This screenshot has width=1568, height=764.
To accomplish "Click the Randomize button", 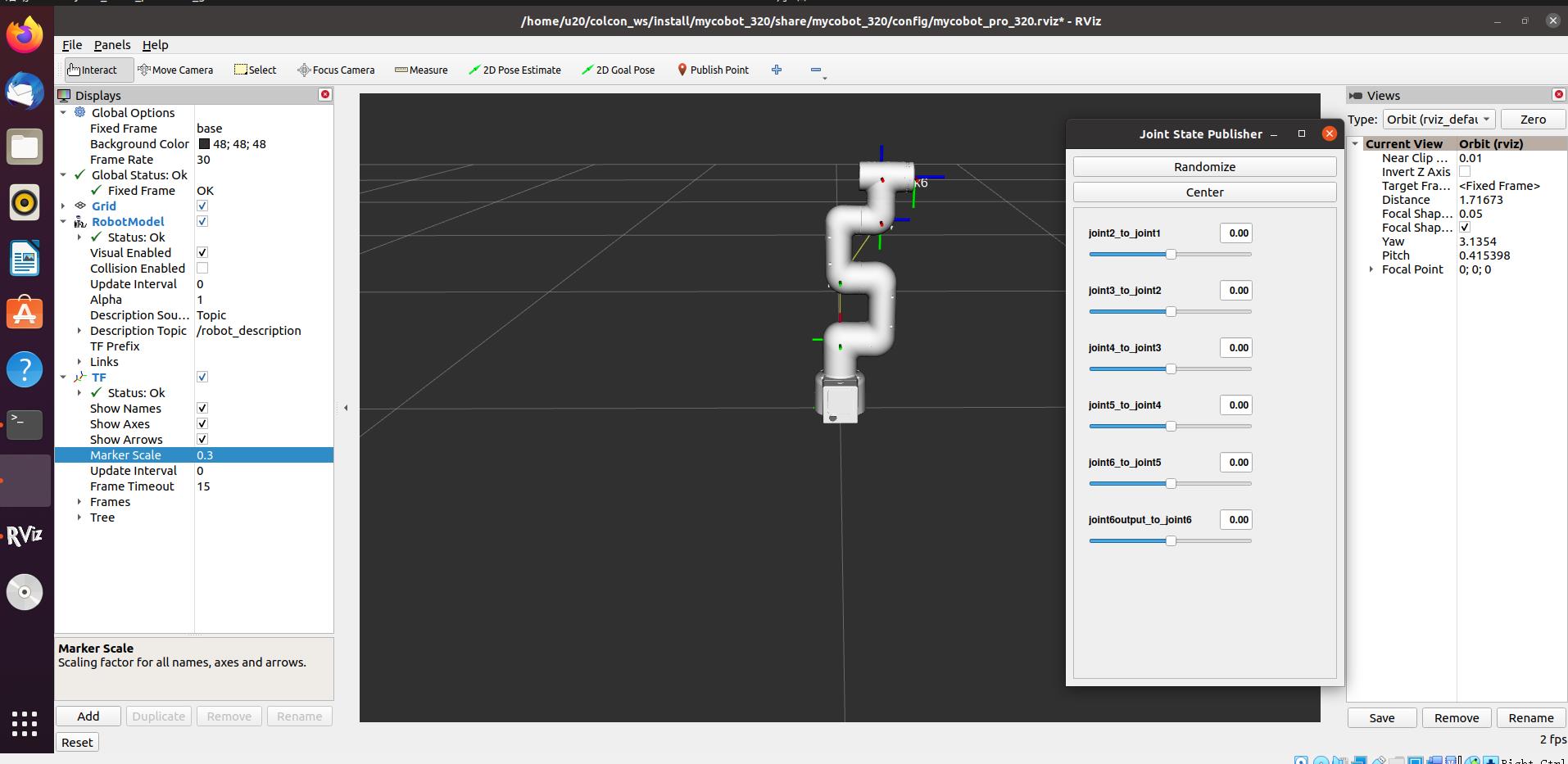I will click(x=1204, y=167).
